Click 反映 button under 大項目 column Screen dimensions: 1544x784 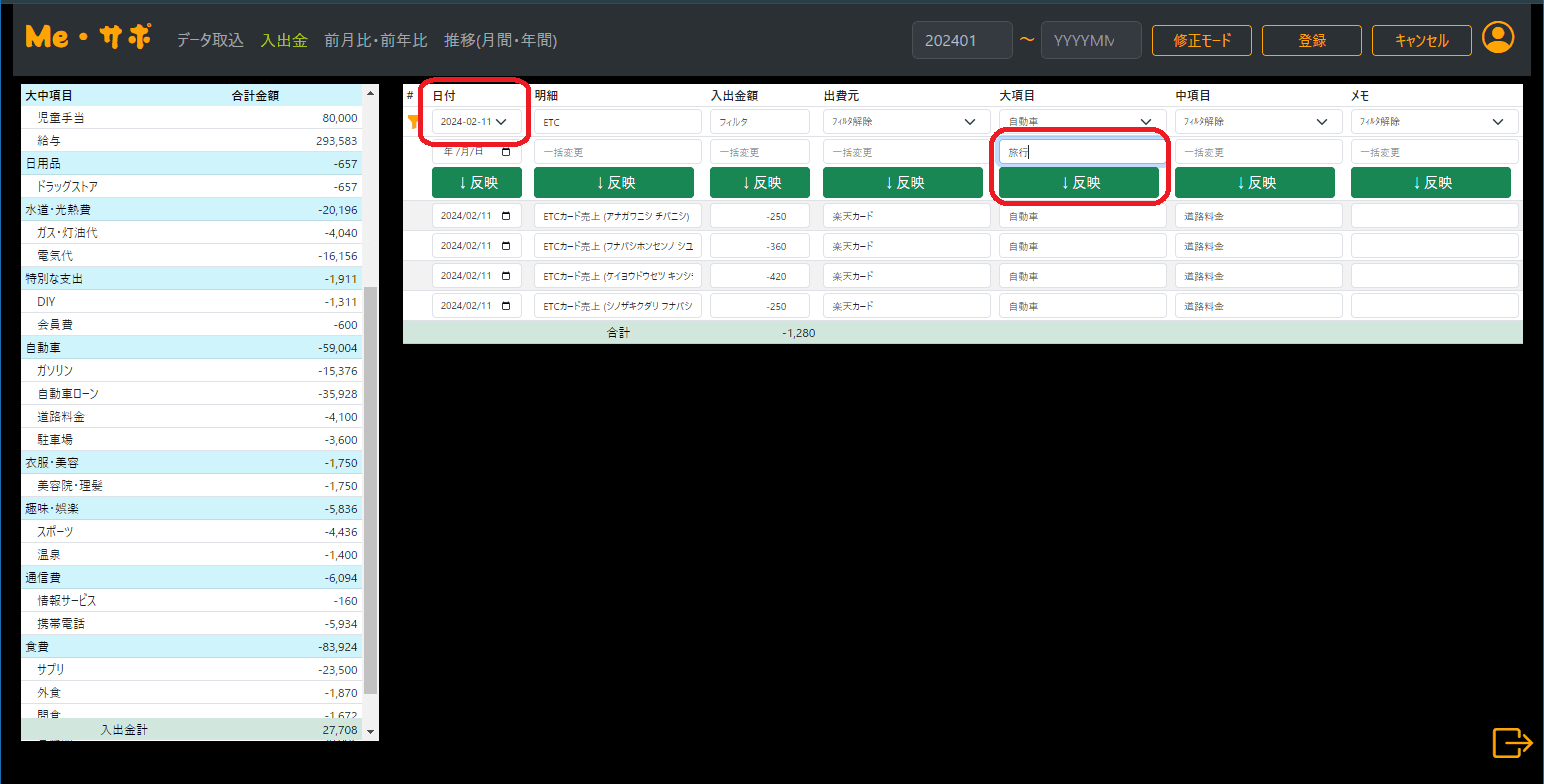tap(1079, 183)
